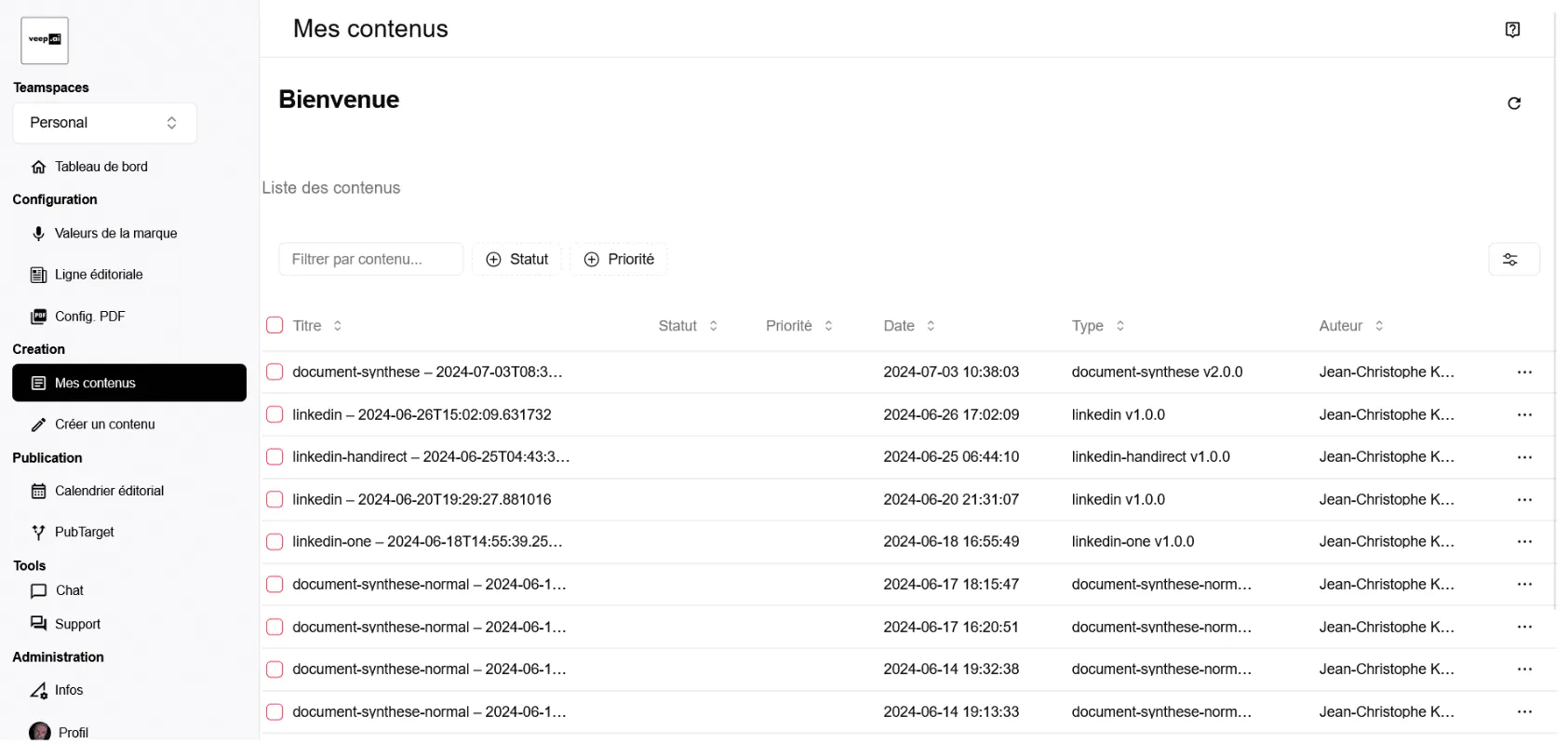This screenshot has width=1568, height=744.
Task: Open actions menu for linkedin-handirect row
Action: click(x=1524, y=457)
